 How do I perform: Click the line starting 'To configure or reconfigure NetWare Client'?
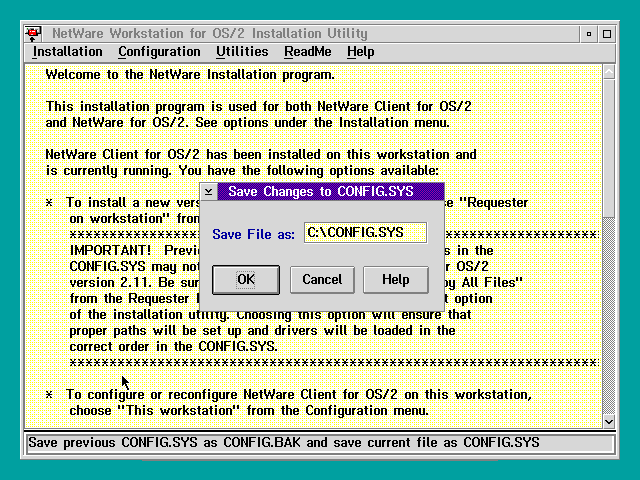(299, 395)
